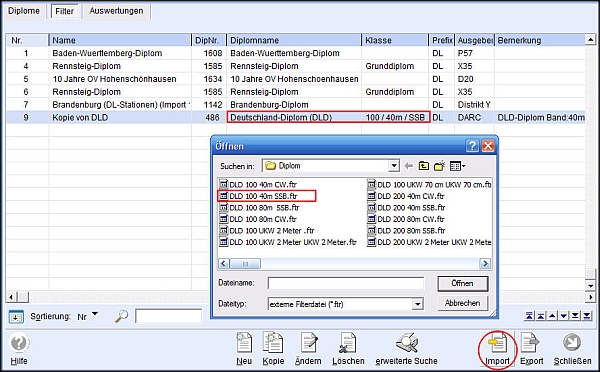Click the magnifier search icon
This screenshot has width=600, height=372.
pos(121,316)
